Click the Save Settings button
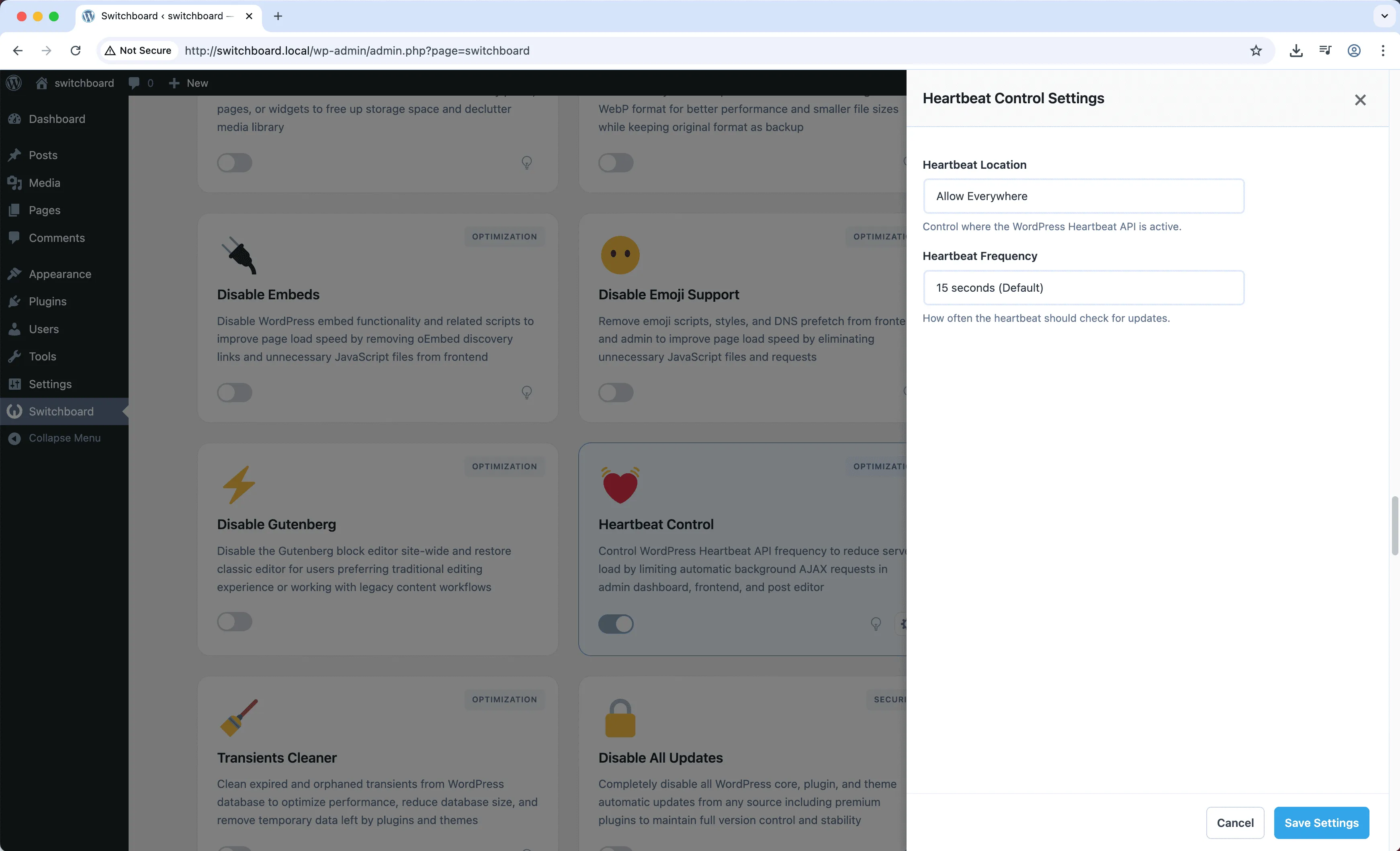The width and height of the screenshot is (1400, 851). coord(1321,822)
